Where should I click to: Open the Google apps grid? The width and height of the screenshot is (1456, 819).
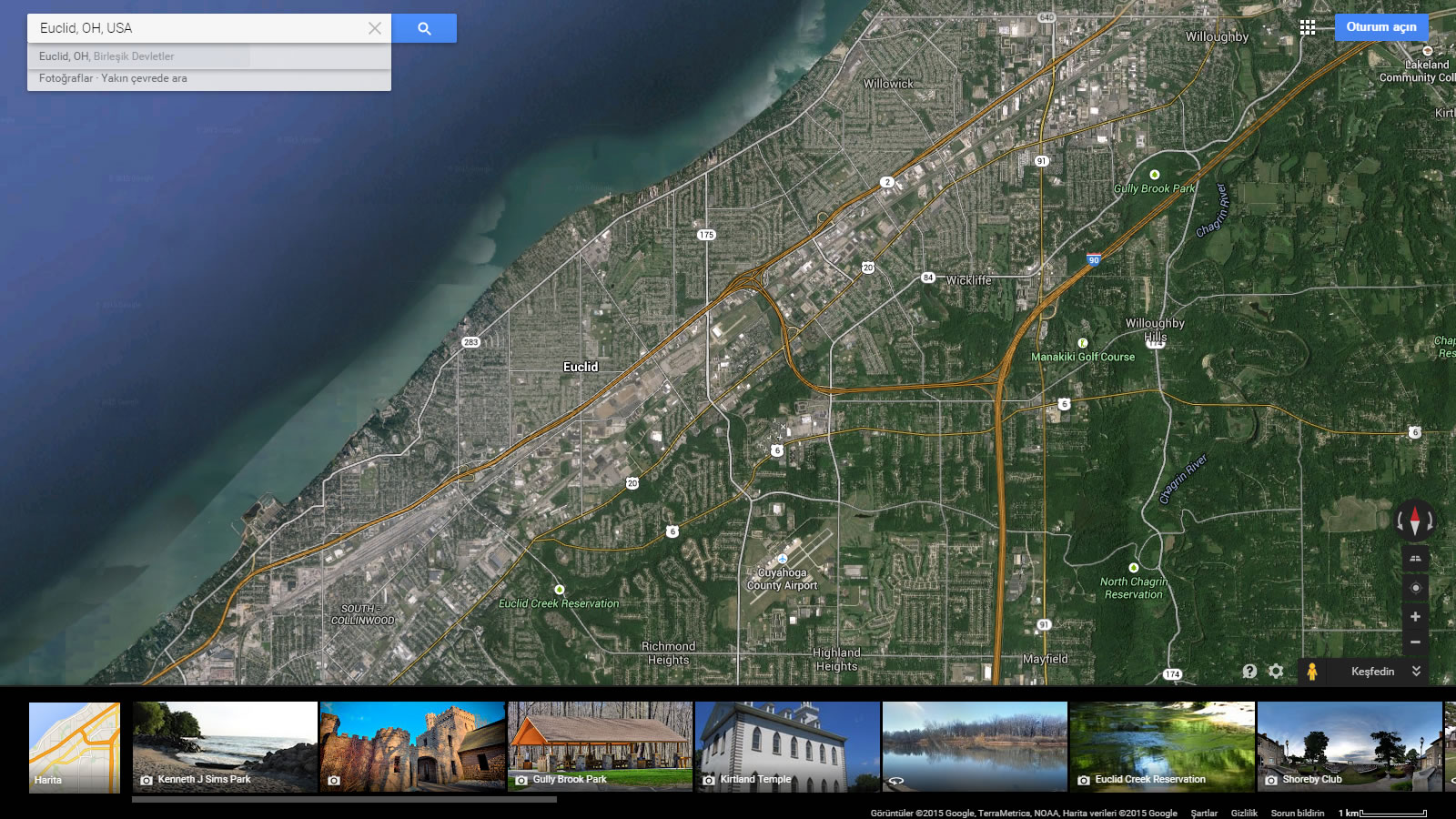click(x=1308, y=27)
